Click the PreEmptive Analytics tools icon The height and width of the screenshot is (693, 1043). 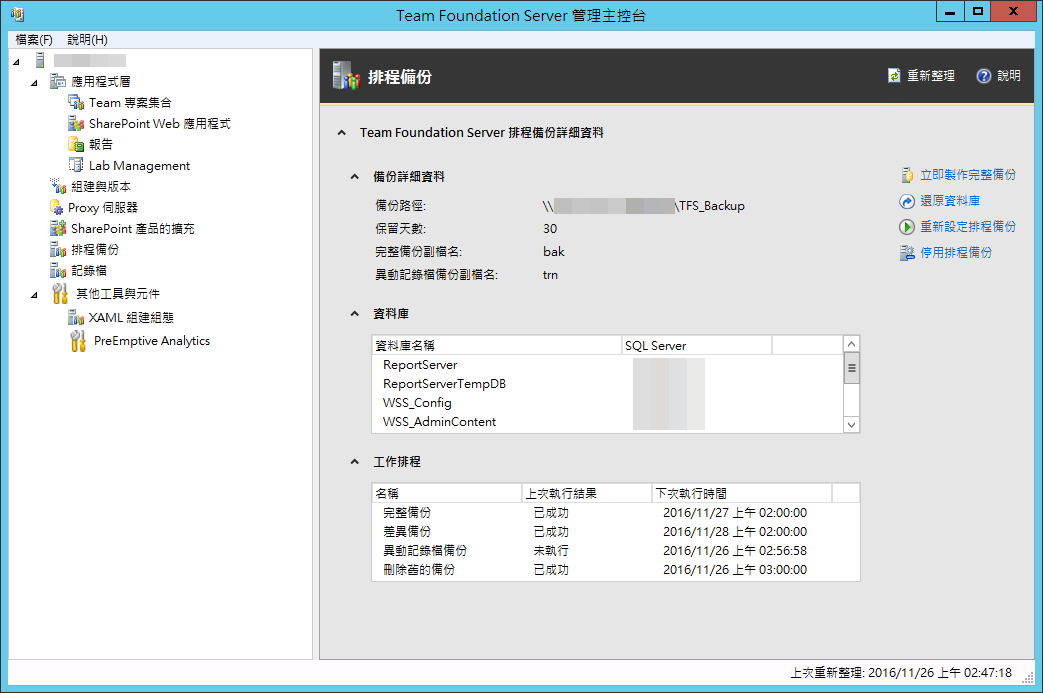coord(78,341)
